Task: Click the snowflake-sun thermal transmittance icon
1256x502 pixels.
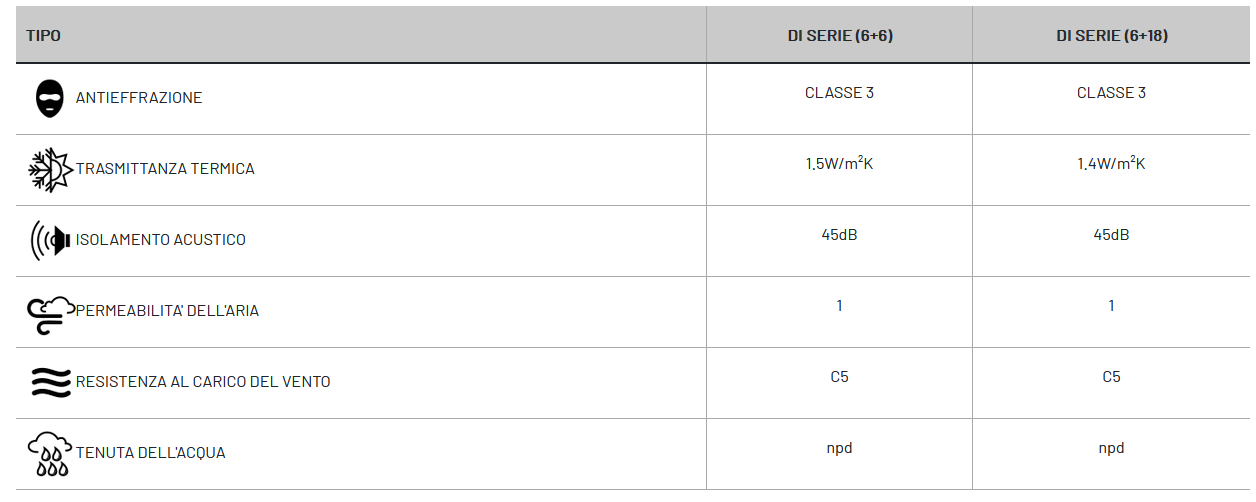Action: (x=50, y=169)
